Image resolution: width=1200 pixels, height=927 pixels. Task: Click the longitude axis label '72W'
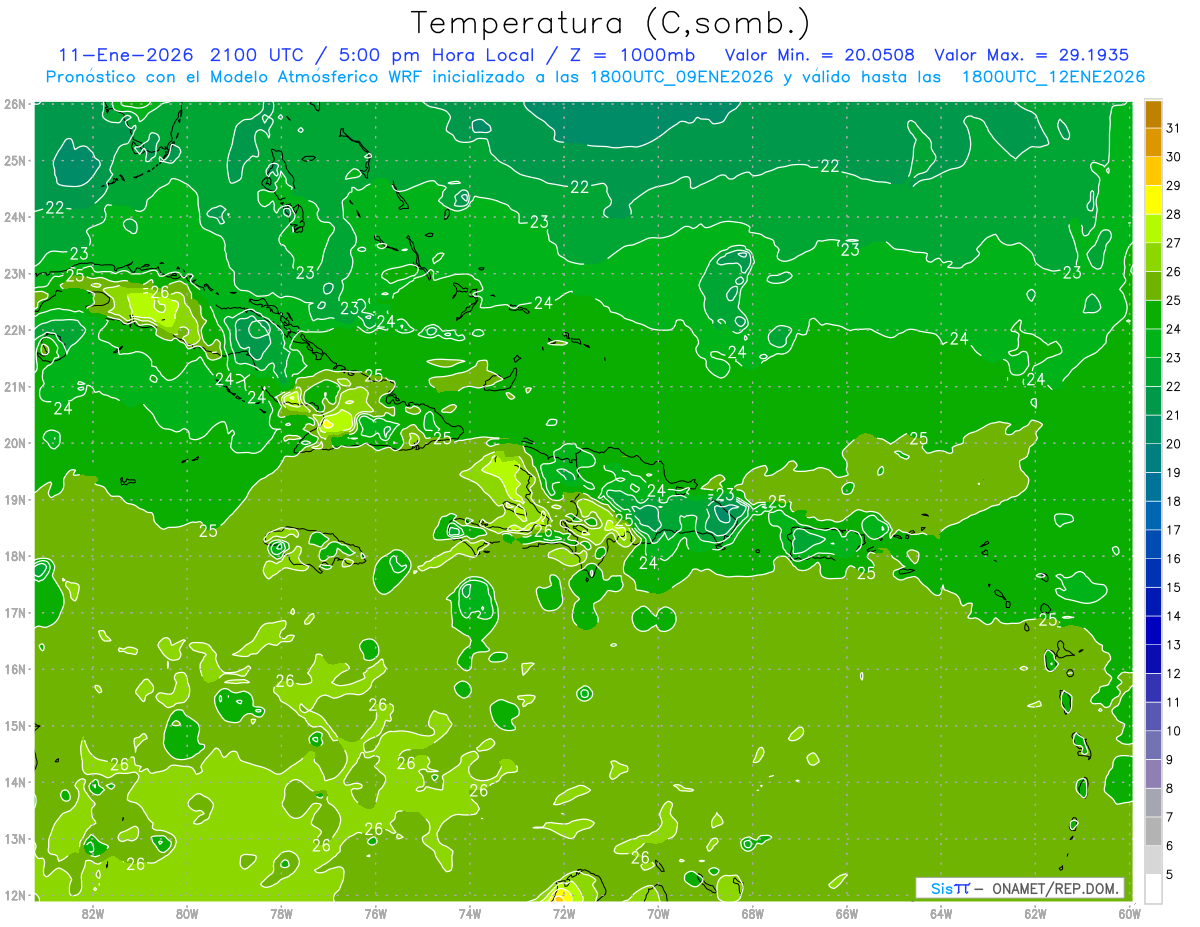[564, 913]
